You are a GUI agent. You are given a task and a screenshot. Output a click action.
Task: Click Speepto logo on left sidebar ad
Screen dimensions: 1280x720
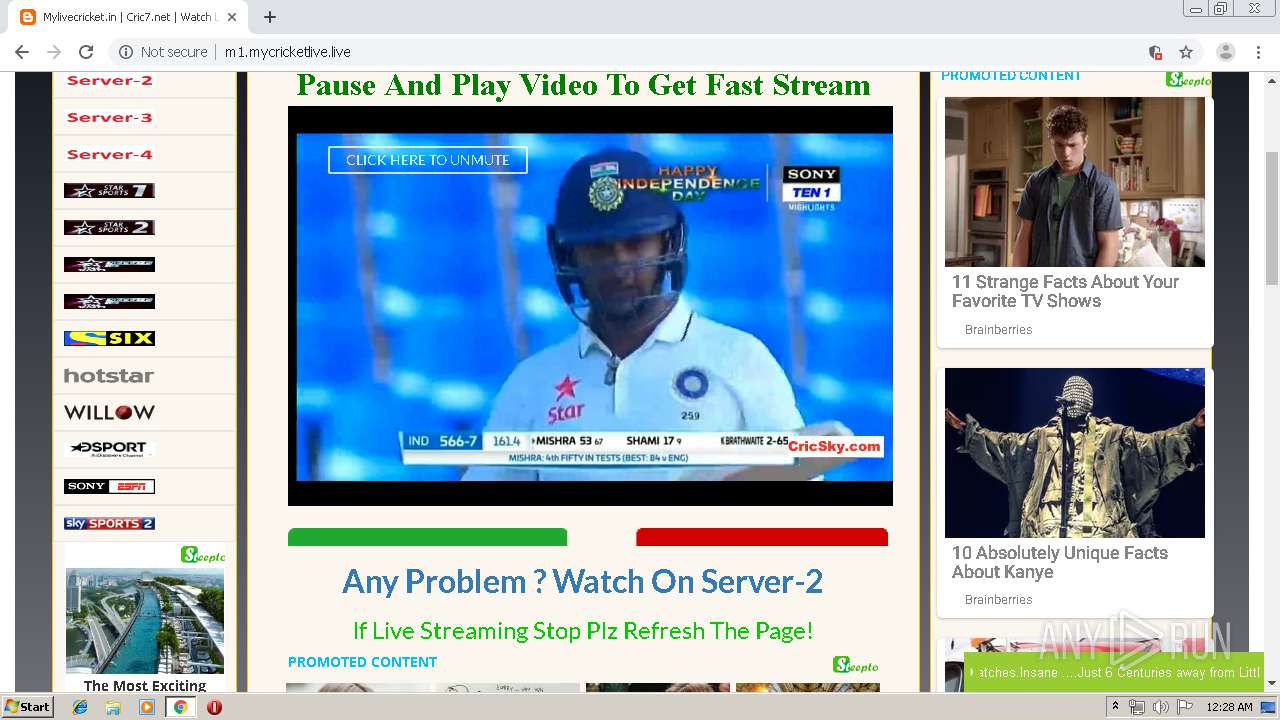click(x=203, y=554)
